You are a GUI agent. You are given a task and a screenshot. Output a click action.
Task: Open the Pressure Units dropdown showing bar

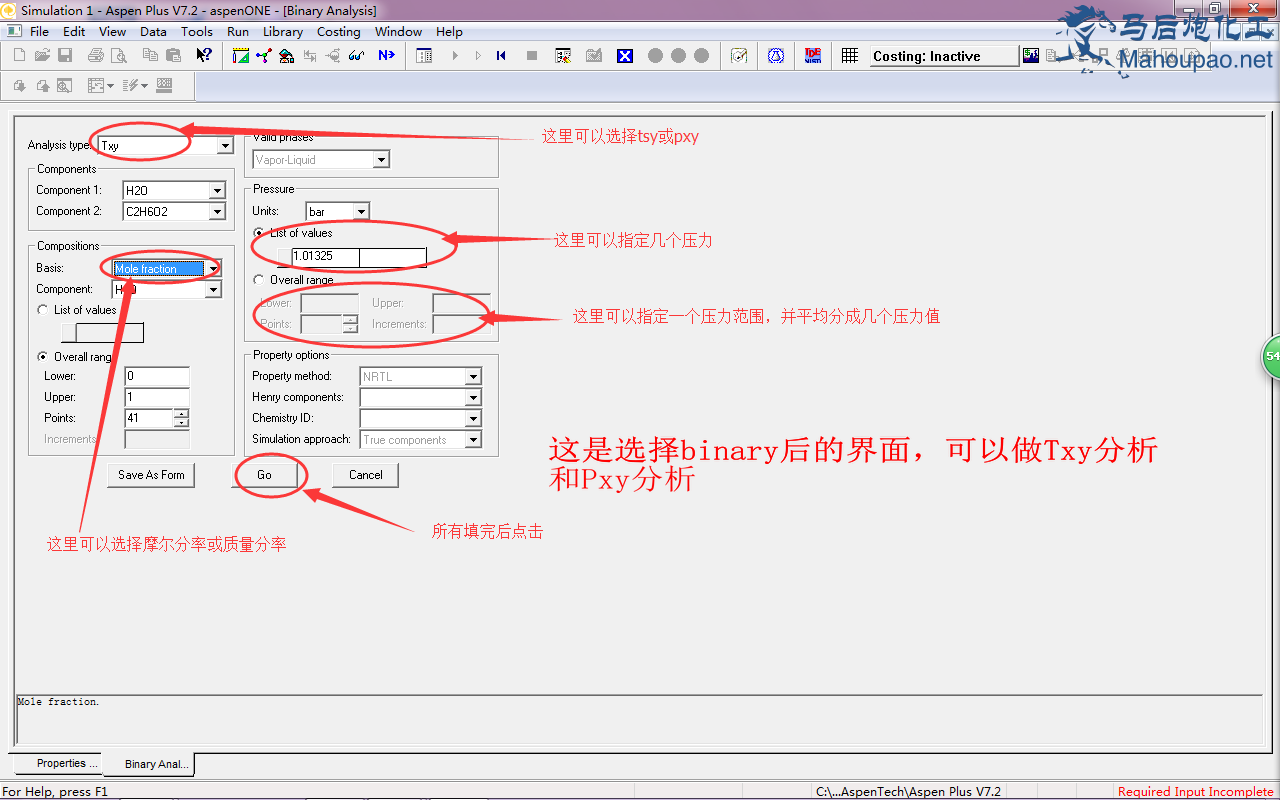(x=361, y=212)
